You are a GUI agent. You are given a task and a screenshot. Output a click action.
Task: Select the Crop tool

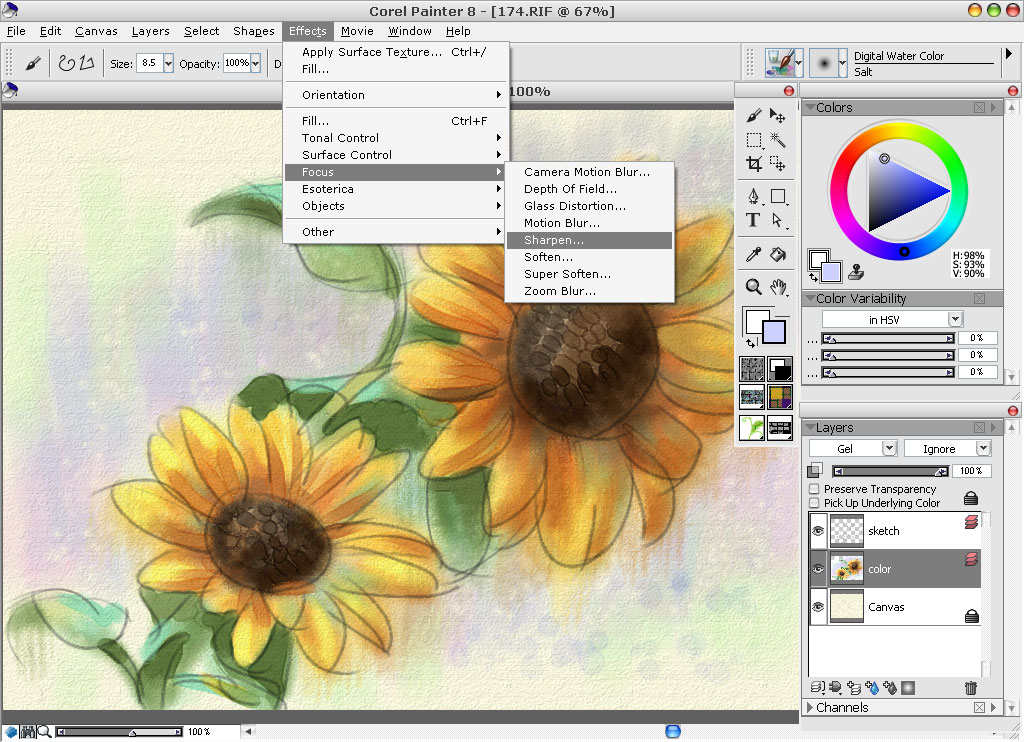tap(754, 163)
